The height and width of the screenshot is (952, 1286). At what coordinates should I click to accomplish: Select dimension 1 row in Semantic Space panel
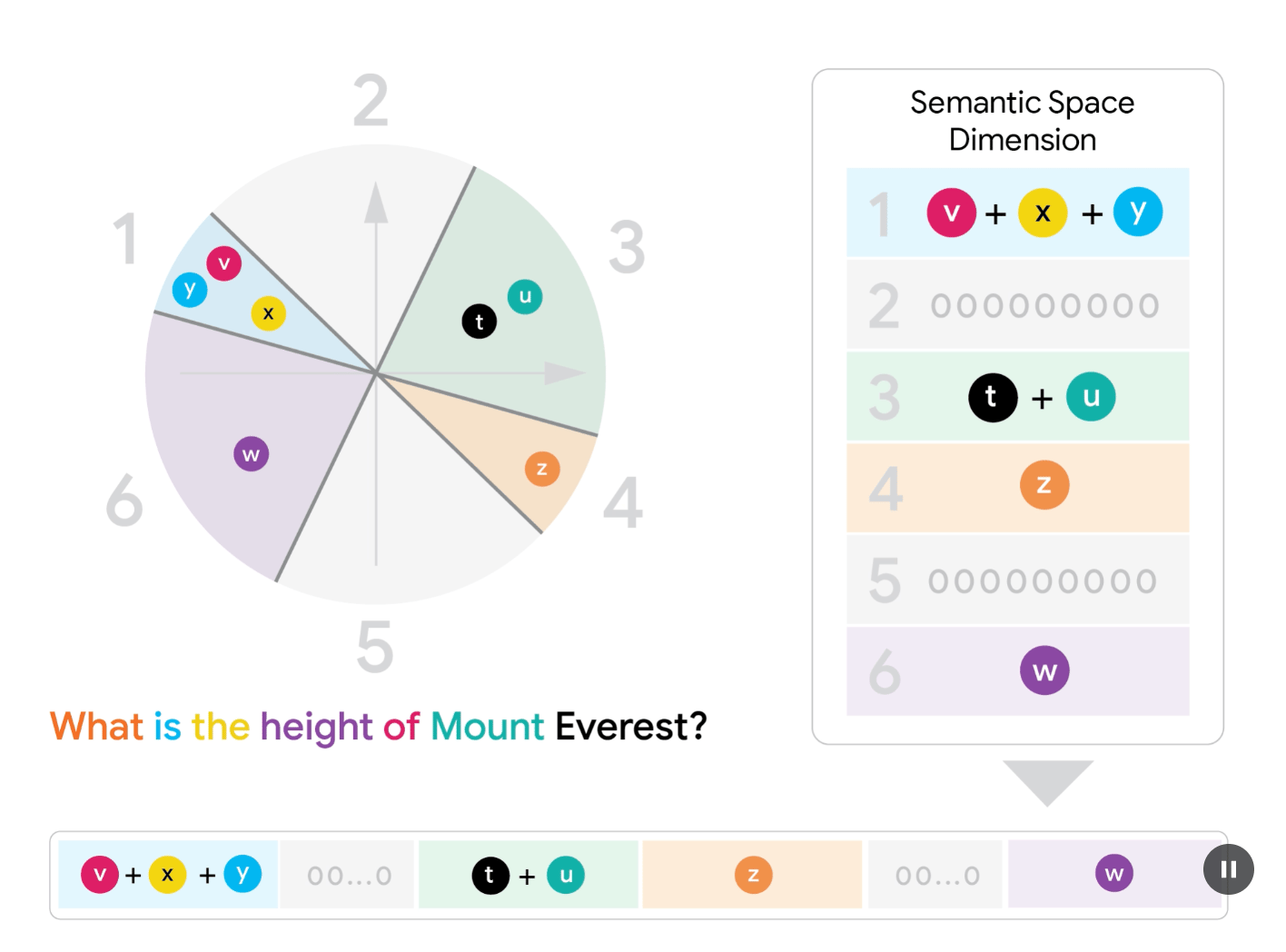click(1017, 213)
